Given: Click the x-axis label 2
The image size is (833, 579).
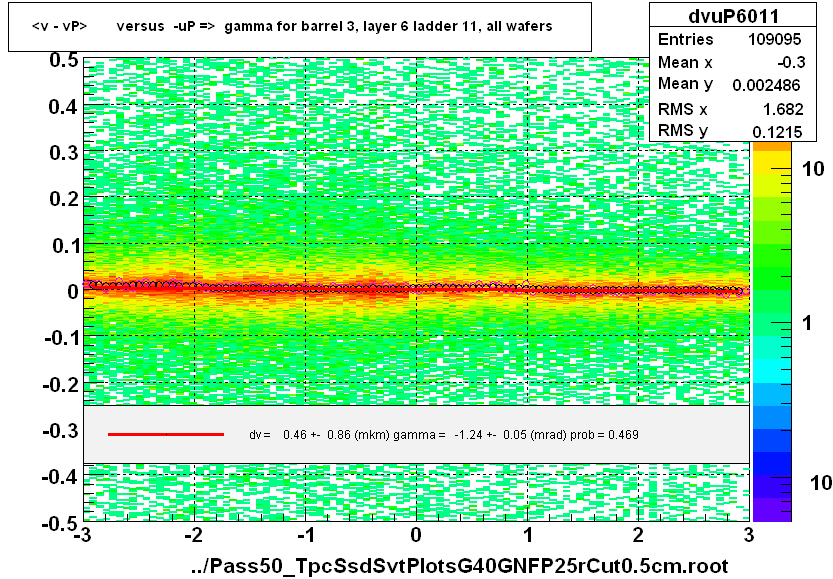Looking at the screenshot, I should pos(638,535).
